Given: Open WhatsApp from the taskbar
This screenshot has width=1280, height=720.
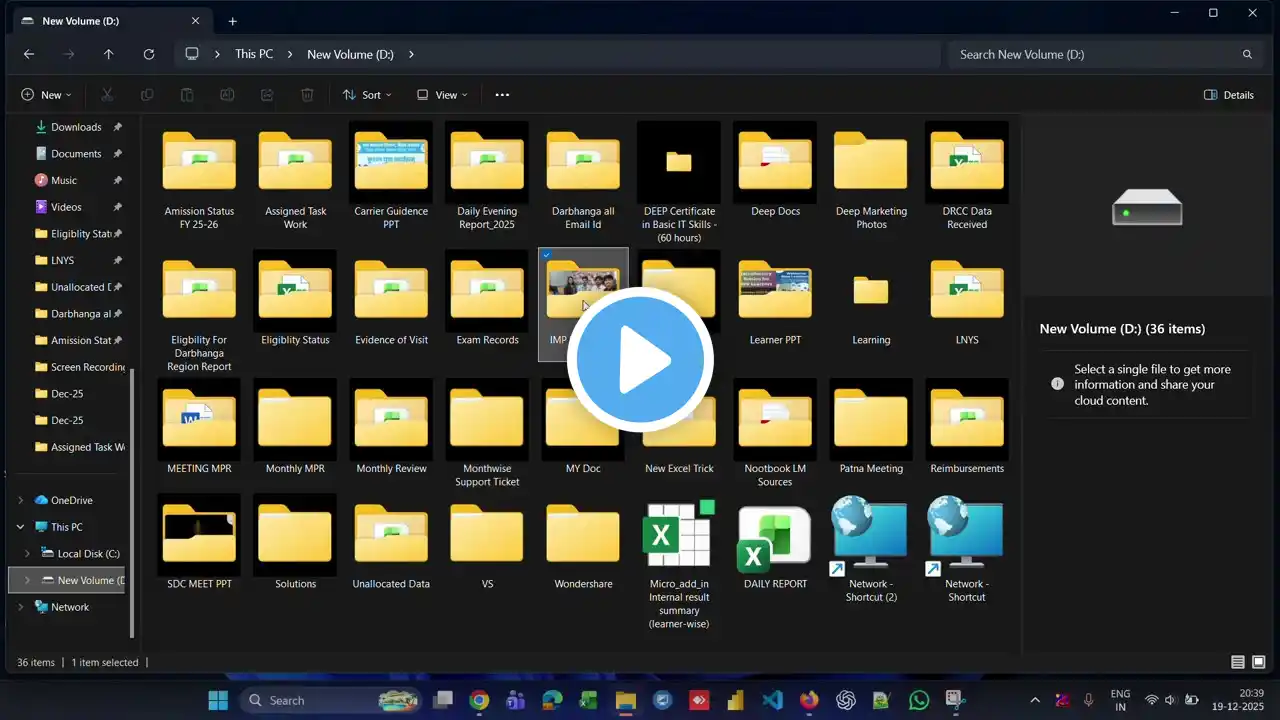Looking at the screenshot, I should [919, 700].
